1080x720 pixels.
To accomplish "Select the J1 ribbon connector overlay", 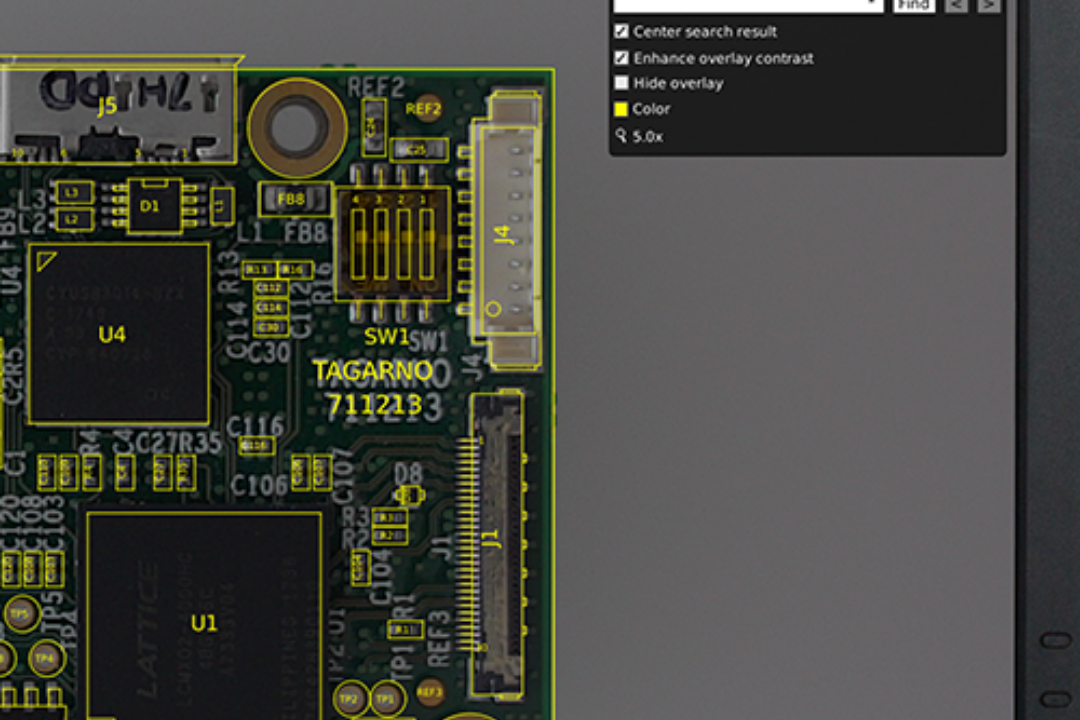I will pos(493,540).
